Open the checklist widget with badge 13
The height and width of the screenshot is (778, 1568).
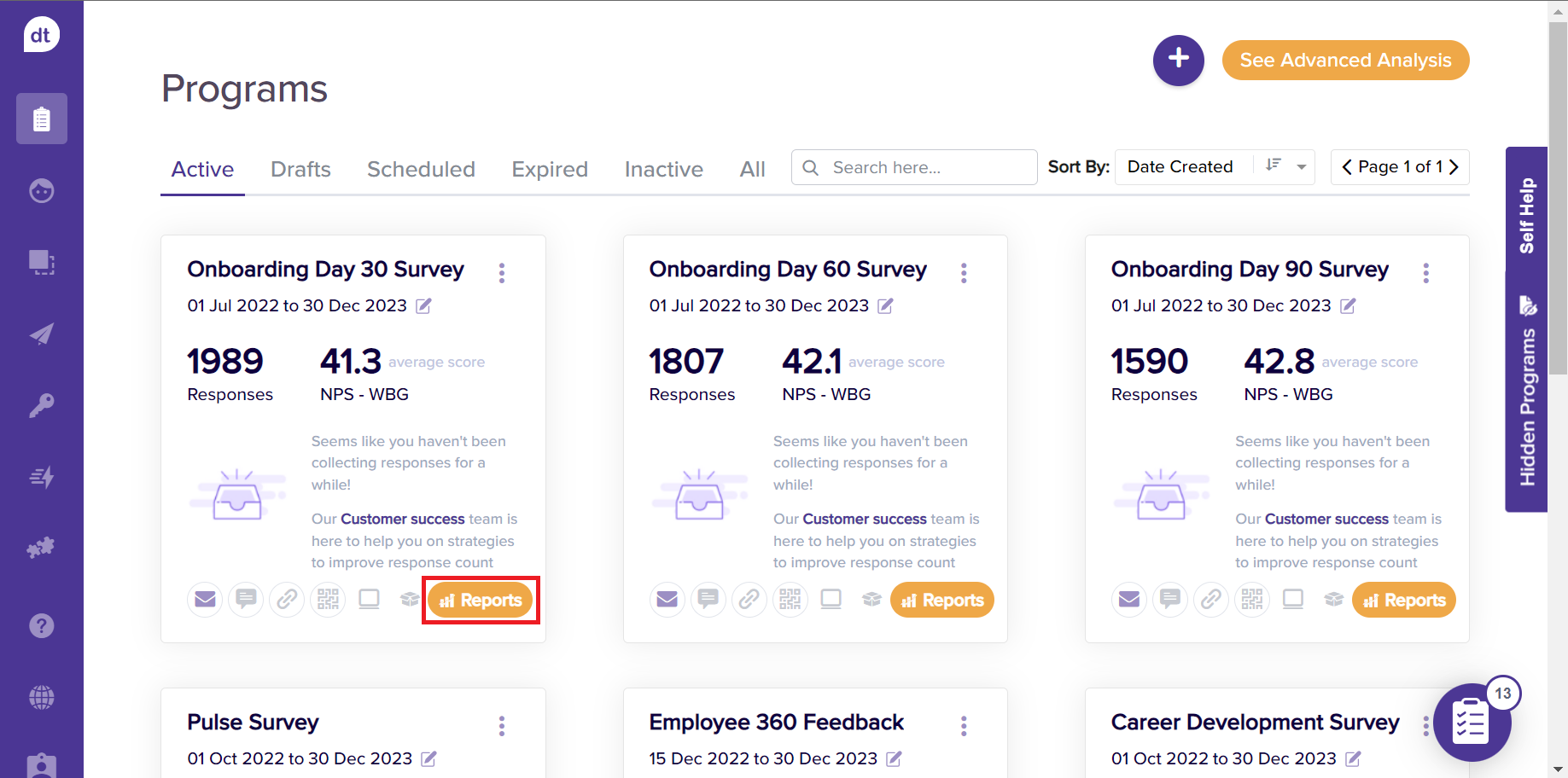(1471, 723)
